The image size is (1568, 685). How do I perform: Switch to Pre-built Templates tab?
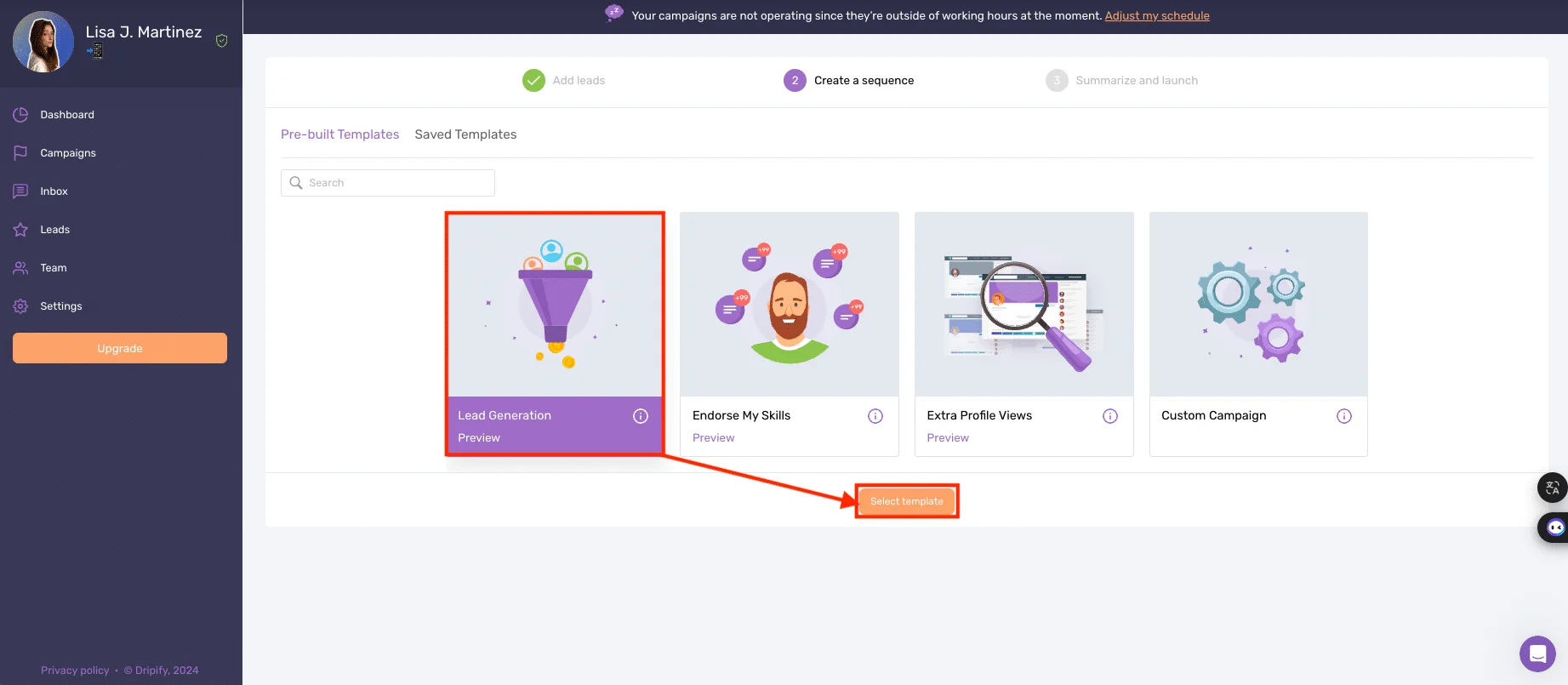[339, 134]
